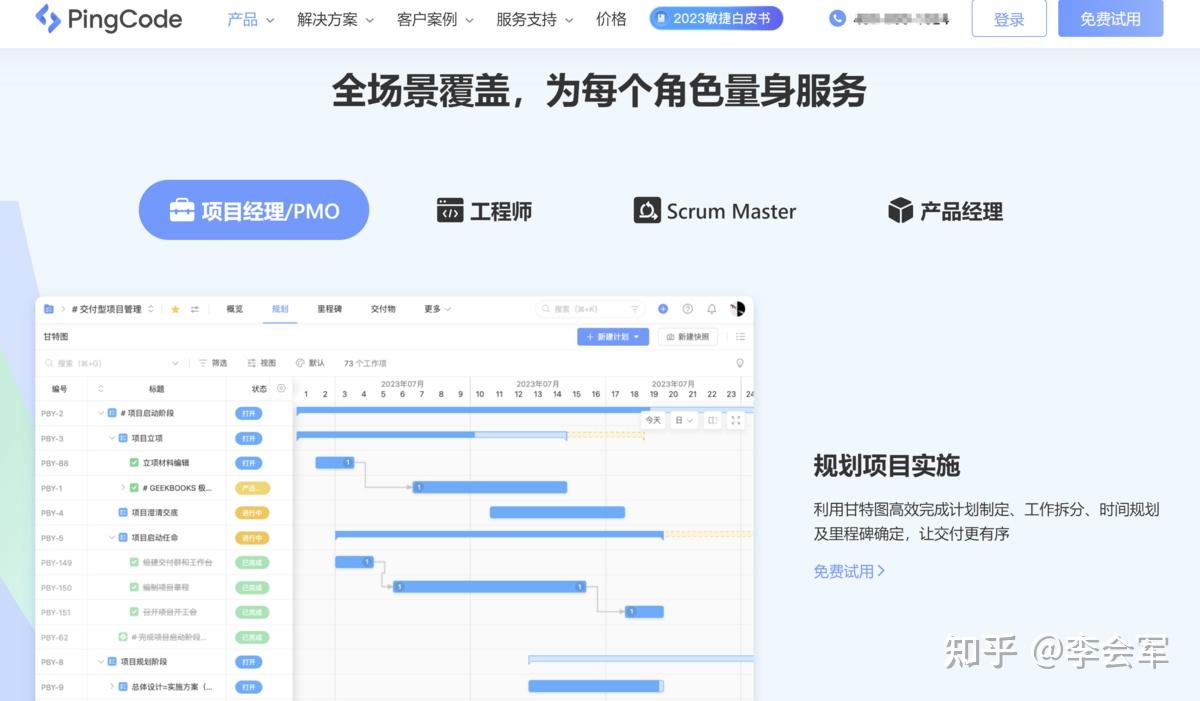Open the 更多 tab dropdown

[437, 309]
